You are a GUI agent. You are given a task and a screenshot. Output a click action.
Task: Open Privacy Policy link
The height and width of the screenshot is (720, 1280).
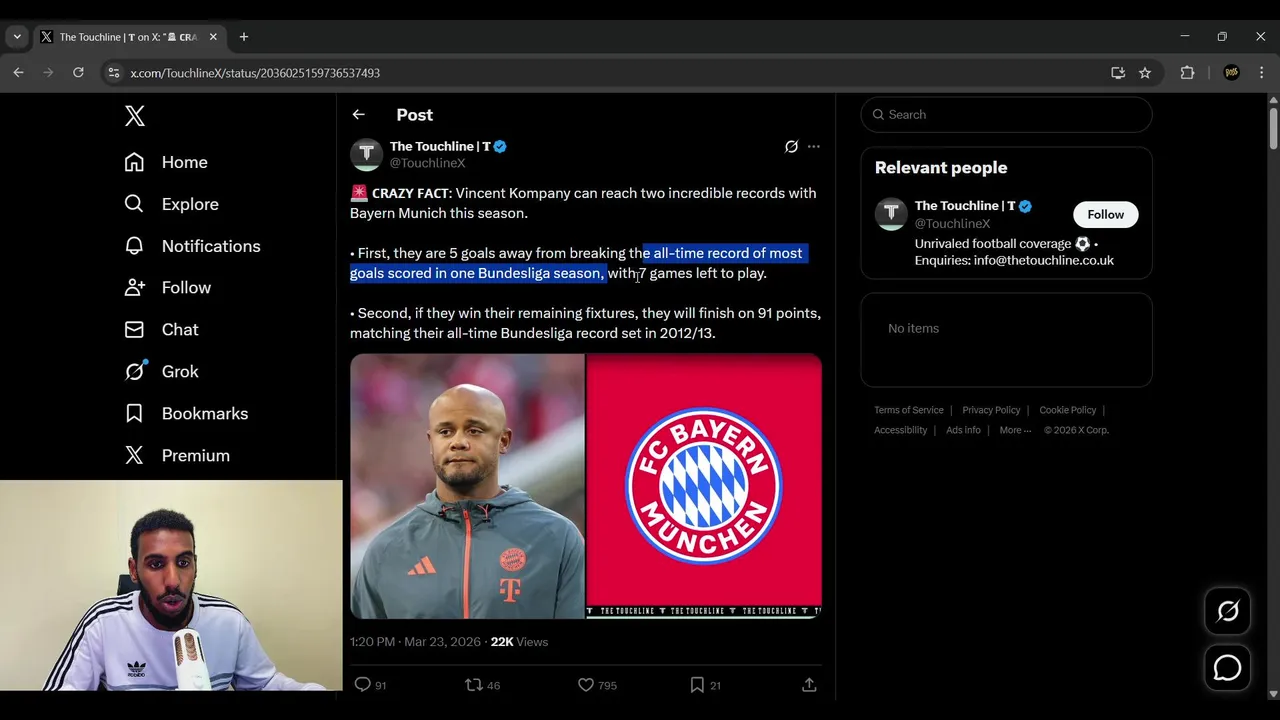point(991,410)
